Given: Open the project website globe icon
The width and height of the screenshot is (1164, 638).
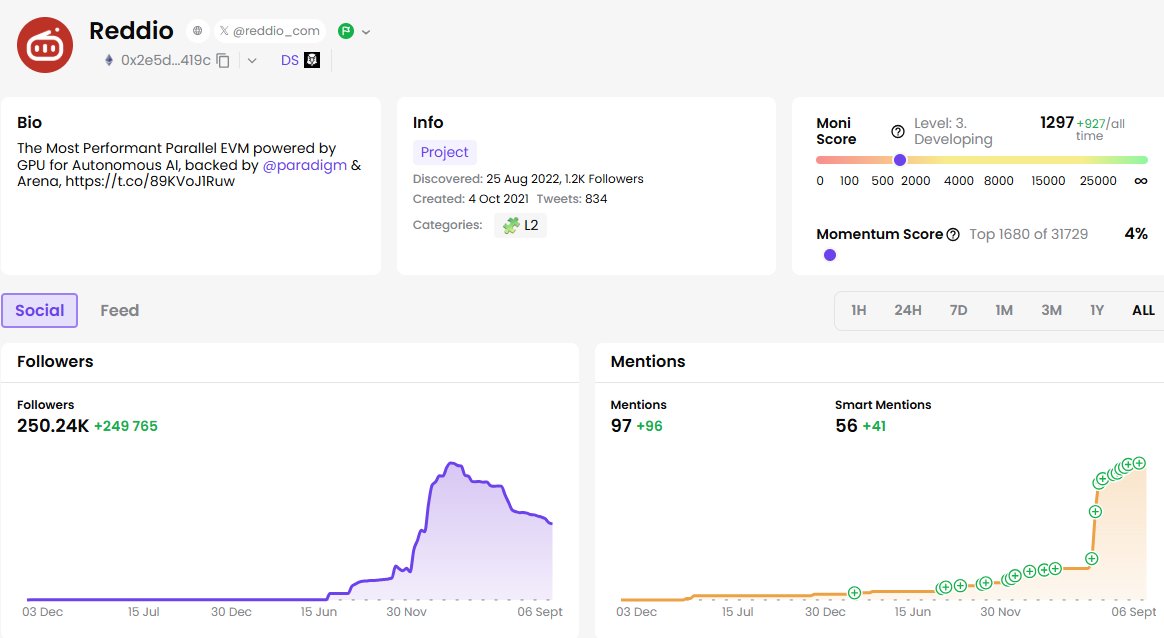Looking at the screenshot, I should point(197,30).
